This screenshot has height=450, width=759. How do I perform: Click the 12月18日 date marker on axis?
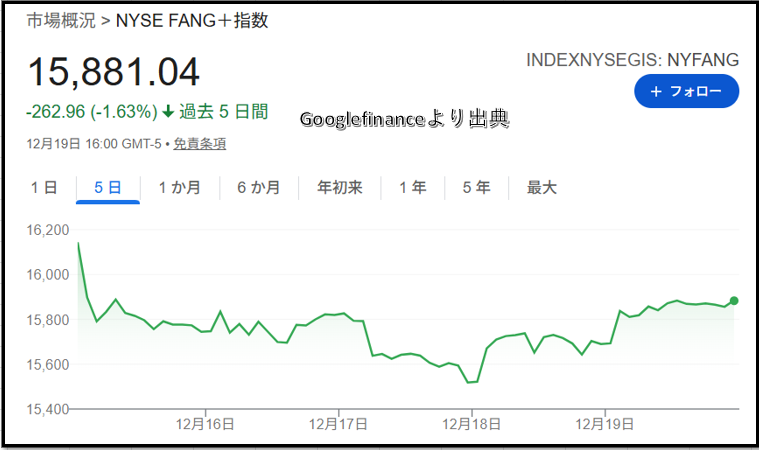(473, 424)
